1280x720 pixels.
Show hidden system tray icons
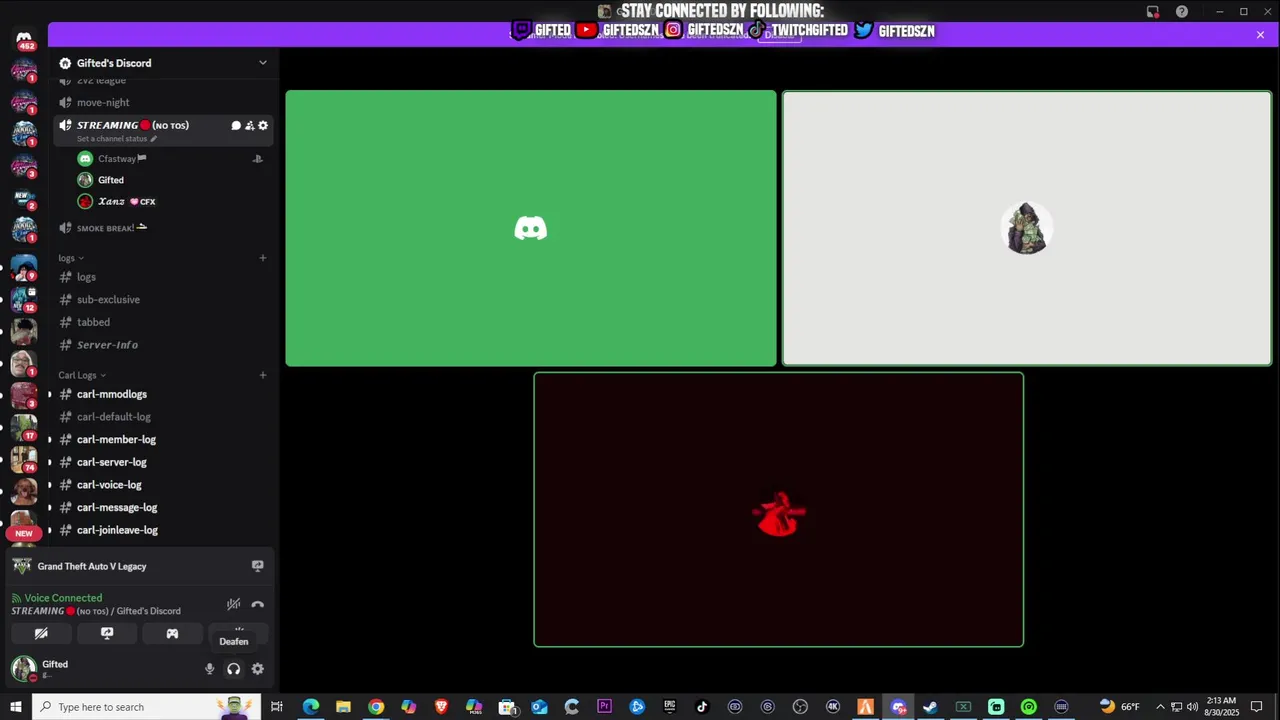[x=1160, y=707]
